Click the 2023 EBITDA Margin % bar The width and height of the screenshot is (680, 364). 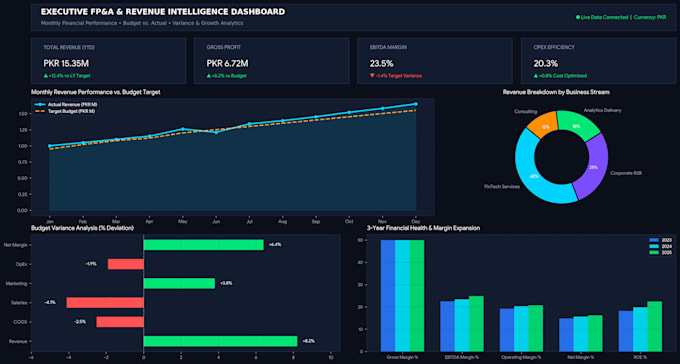(447, 326)
